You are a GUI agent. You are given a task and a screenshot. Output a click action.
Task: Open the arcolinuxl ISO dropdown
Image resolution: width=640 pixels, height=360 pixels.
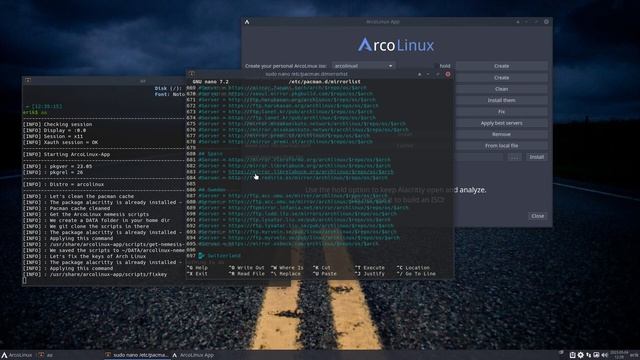tap(363, 66)
